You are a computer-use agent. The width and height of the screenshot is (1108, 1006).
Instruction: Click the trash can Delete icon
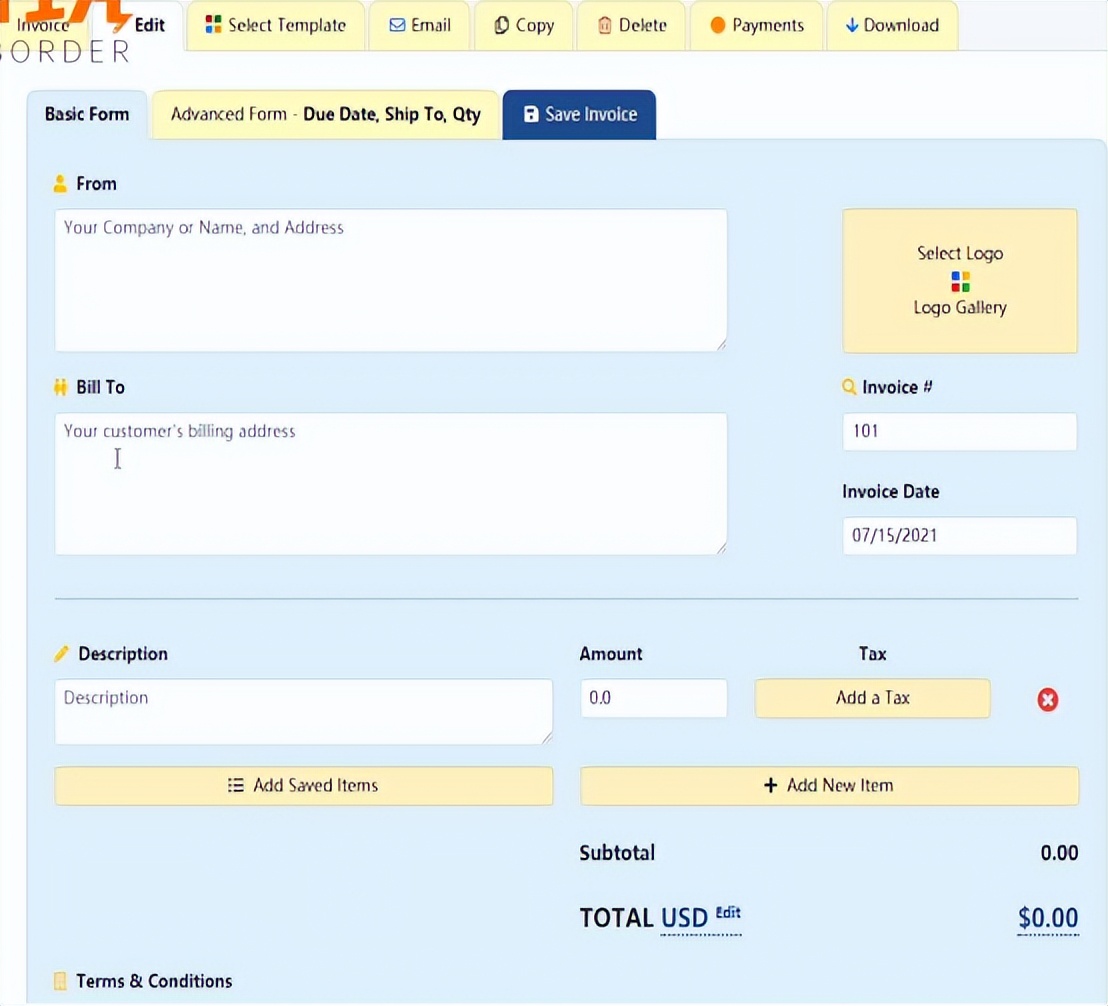(604, 25)
